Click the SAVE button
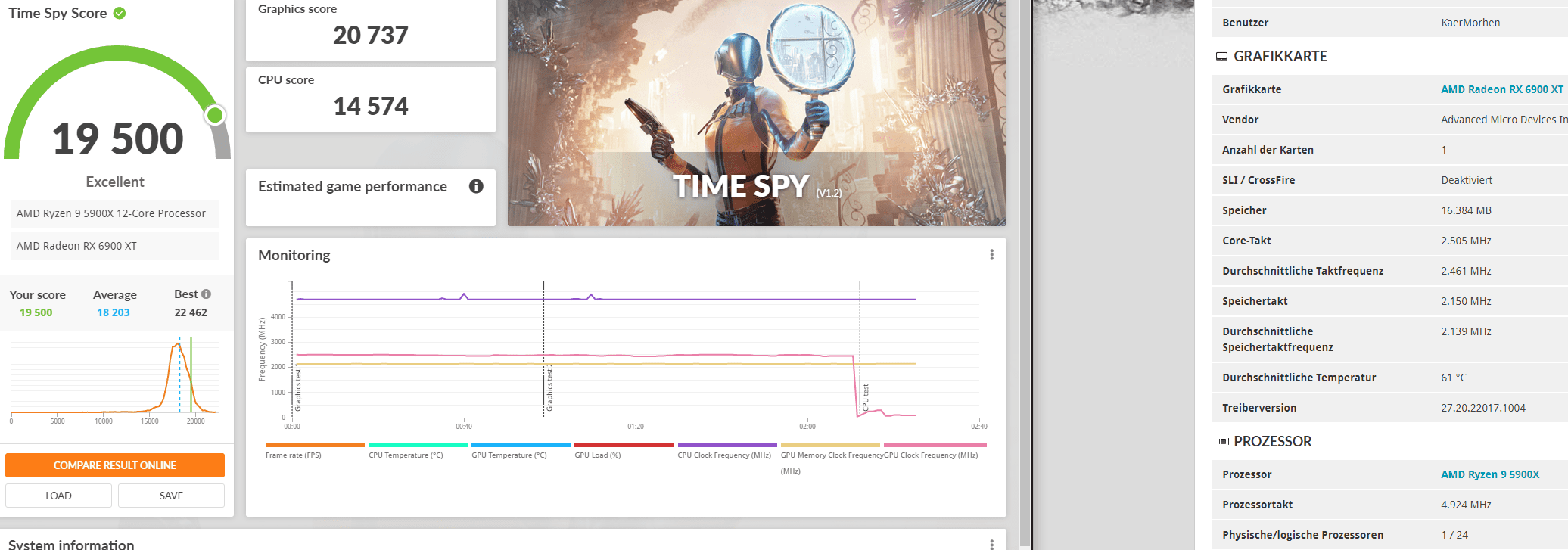1568x550 pixels. pos(171,496)
